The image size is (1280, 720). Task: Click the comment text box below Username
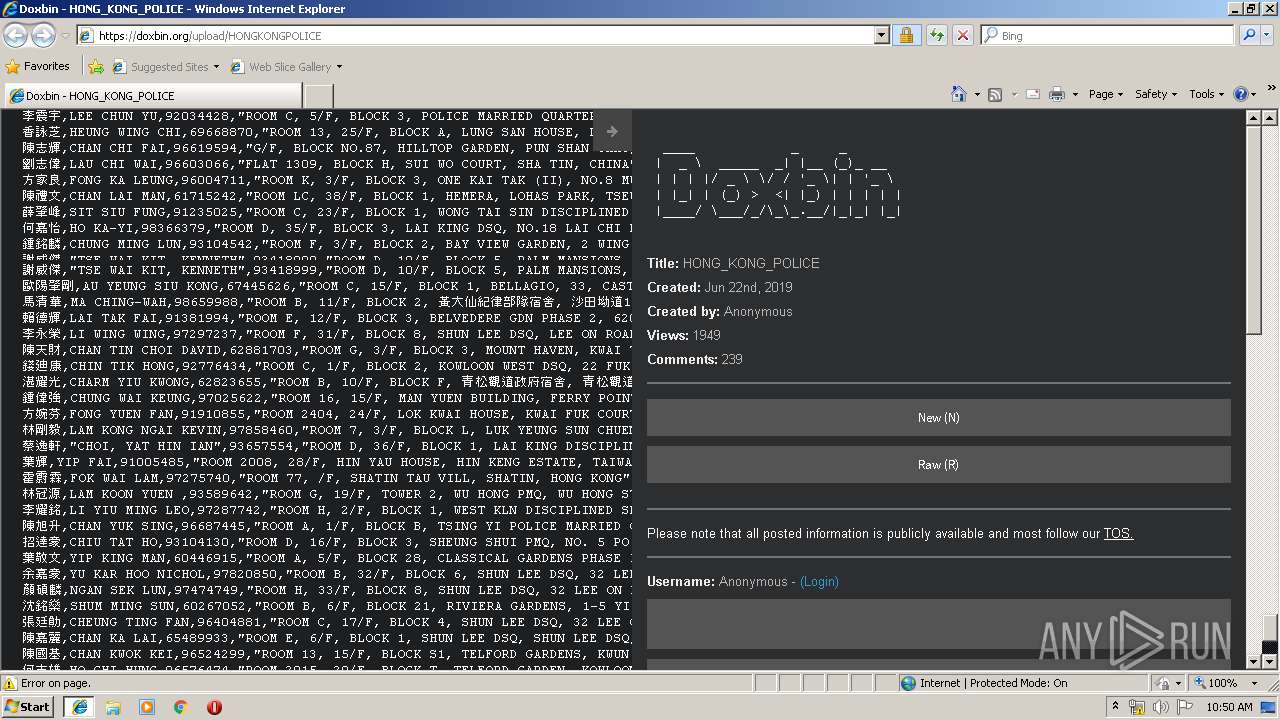[x=938, y=624]
